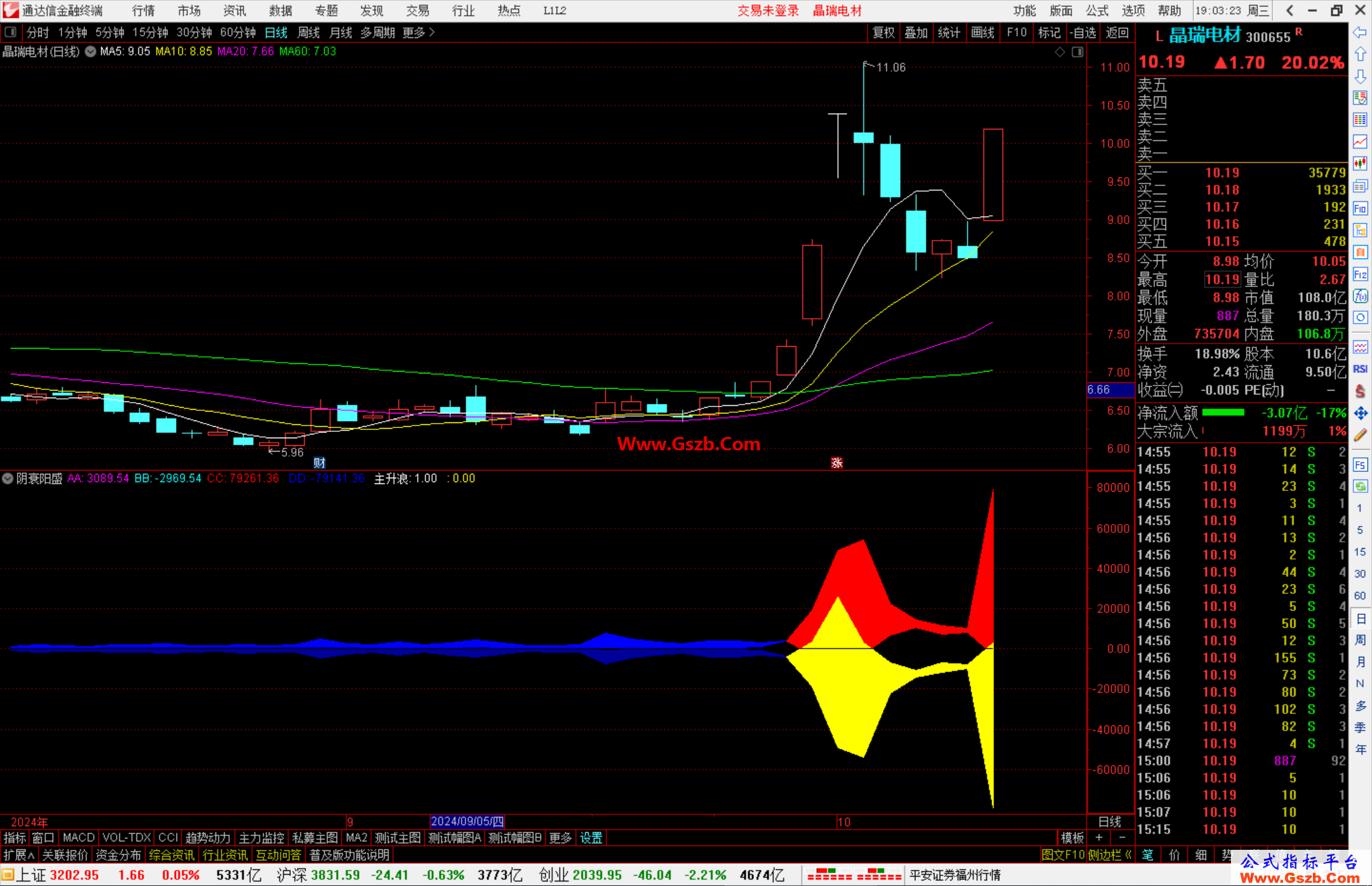
Task: Click the down arrow icon in right sidebar
Action: tap(1360, 76)
